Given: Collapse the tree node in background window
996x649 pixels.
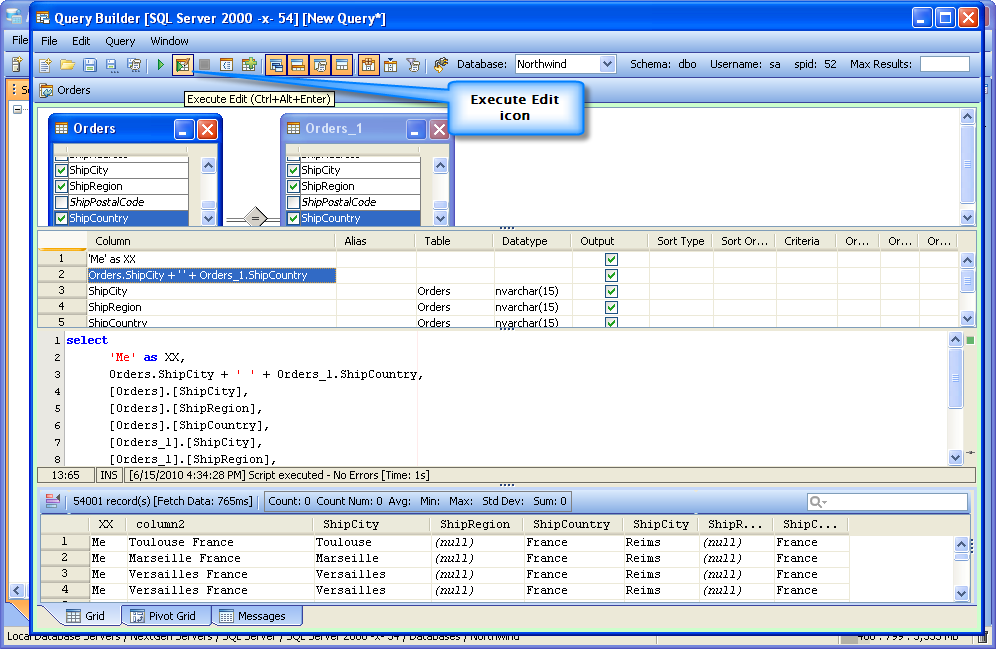Looking at the screenshot, I should (18, 109).
